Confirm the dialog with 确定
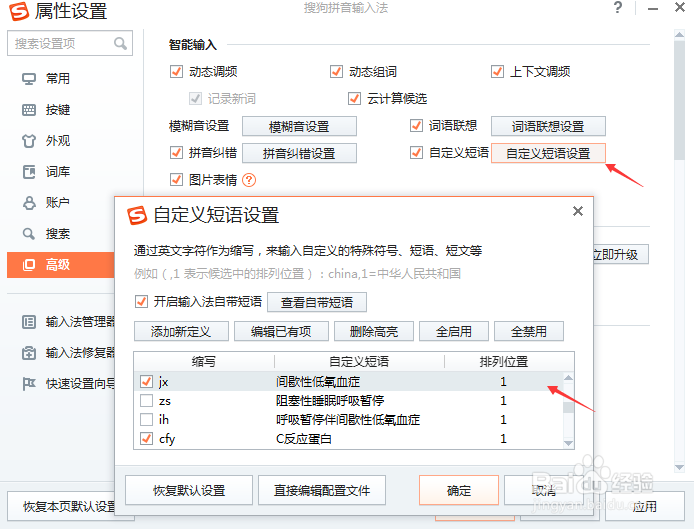 (459, 490)
